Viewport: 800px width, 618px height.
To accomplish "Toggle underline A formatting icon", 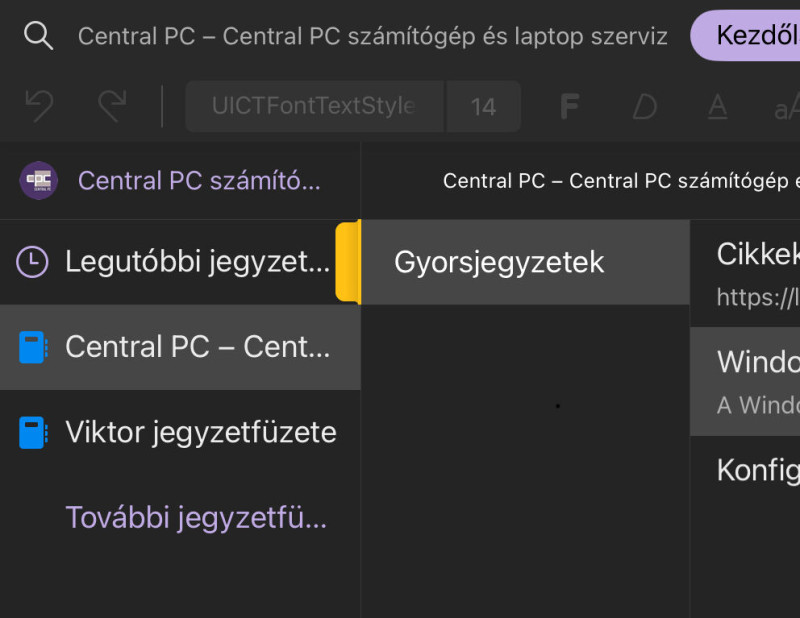I will point(717,107).
